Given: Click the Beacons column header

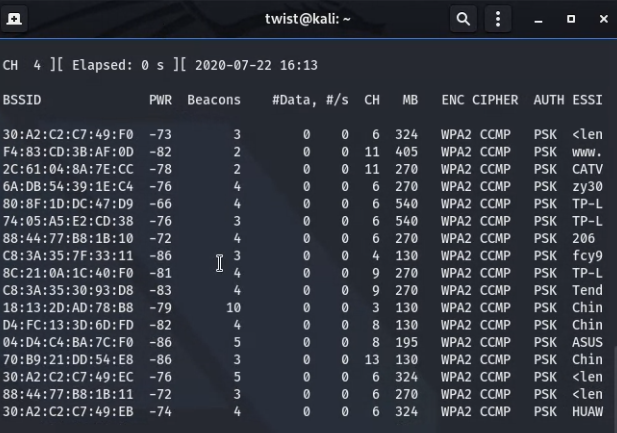Looking at the screenshot, I should (214, 100).
